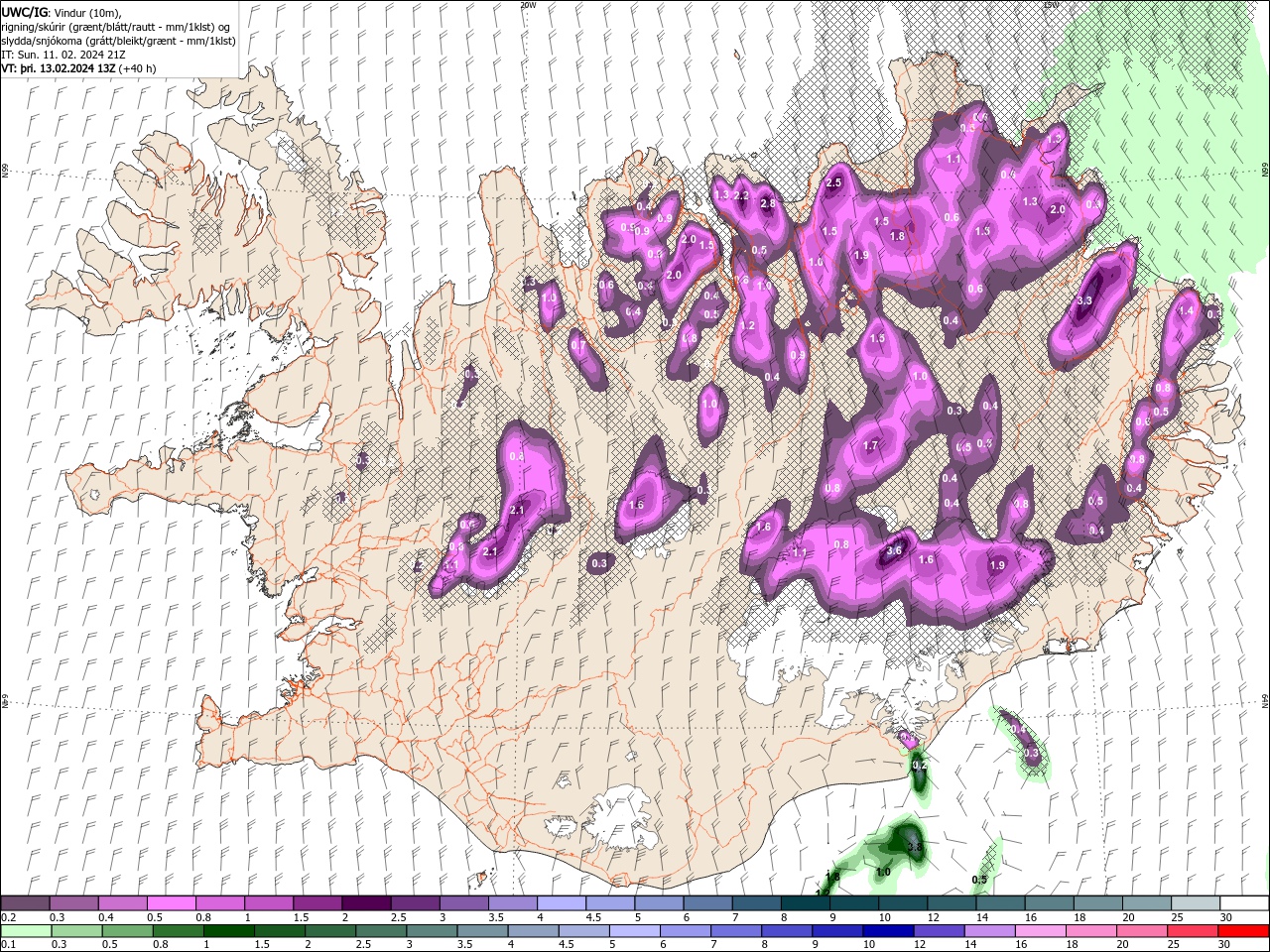
Task: Click the 2.2 snowfall value in the north
Action: click(740, 195)
